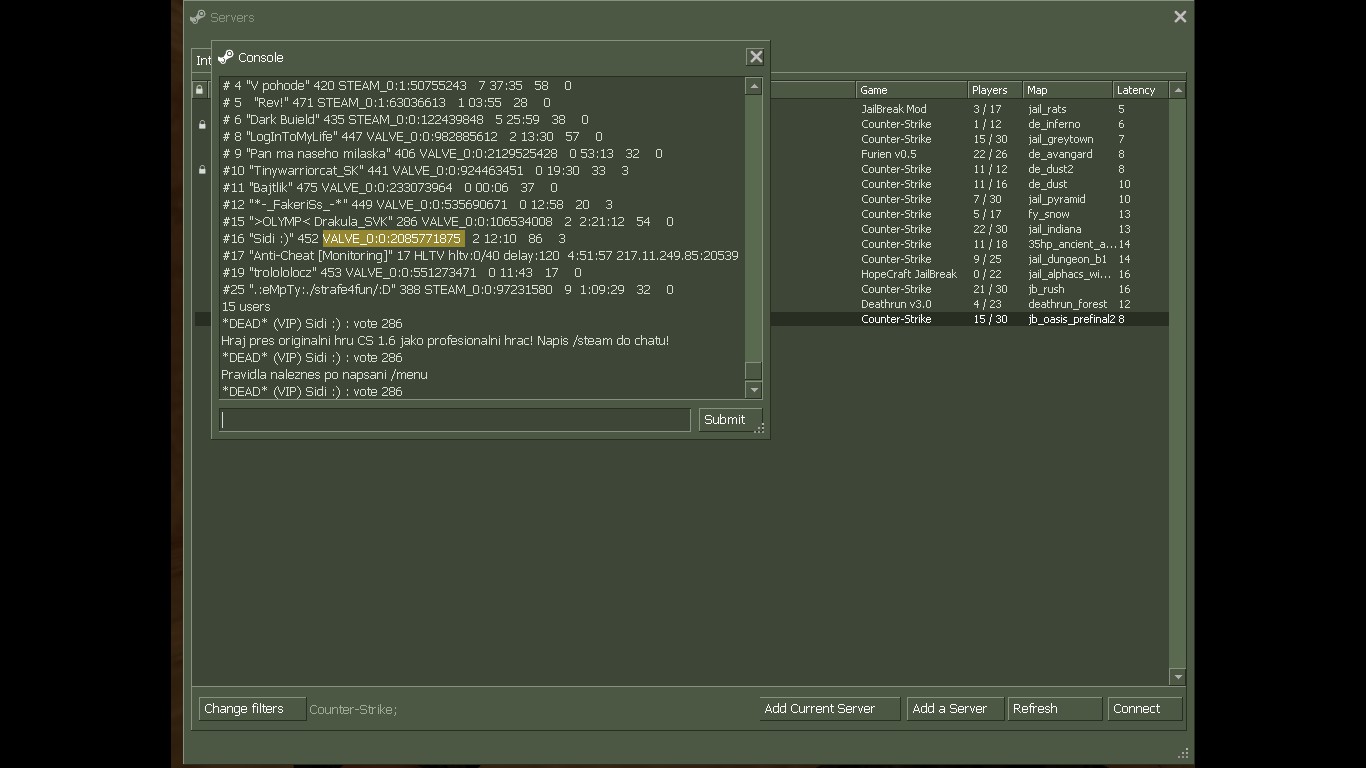Click the '0 / 22' players cell
The height and width of the screenshot is (768, 1366).
(x=987, y=274)
